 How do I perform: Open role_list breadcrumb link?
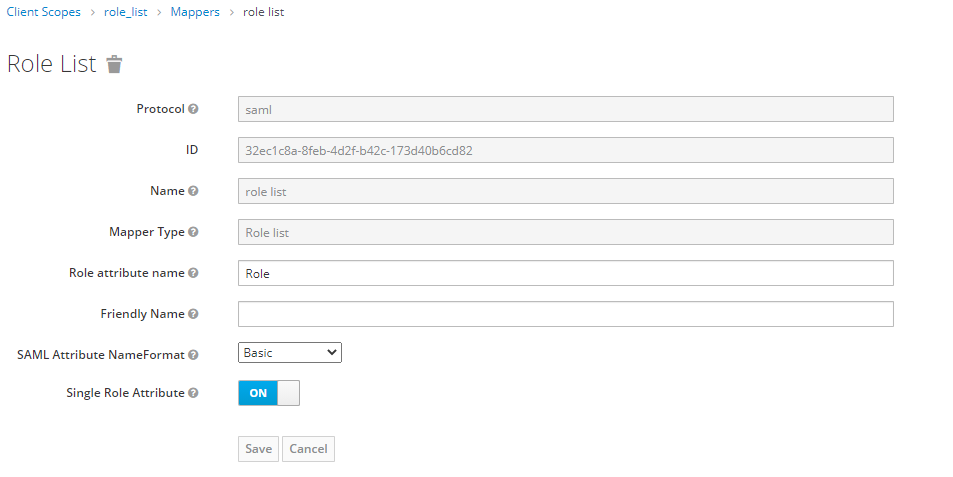click(x=126, y=12)
